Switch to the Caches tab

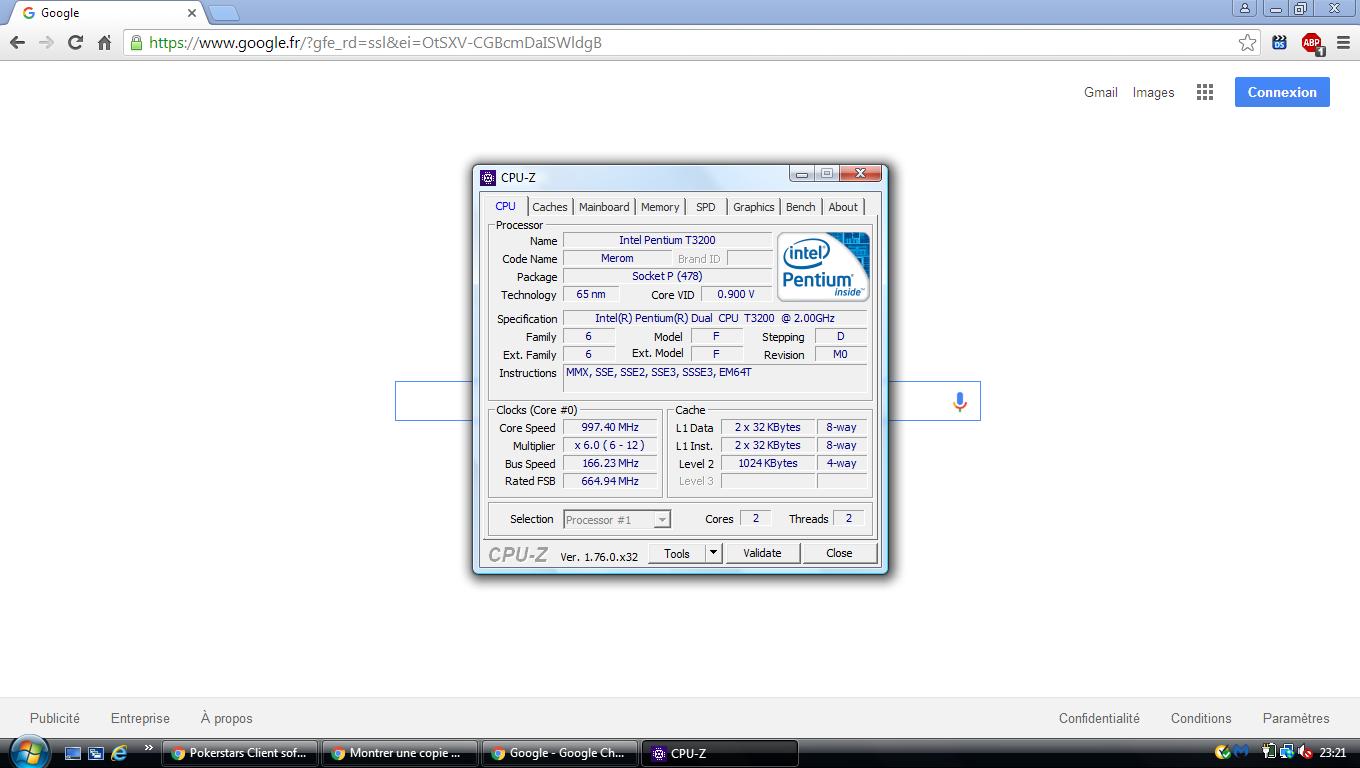(x=550, y=207)
